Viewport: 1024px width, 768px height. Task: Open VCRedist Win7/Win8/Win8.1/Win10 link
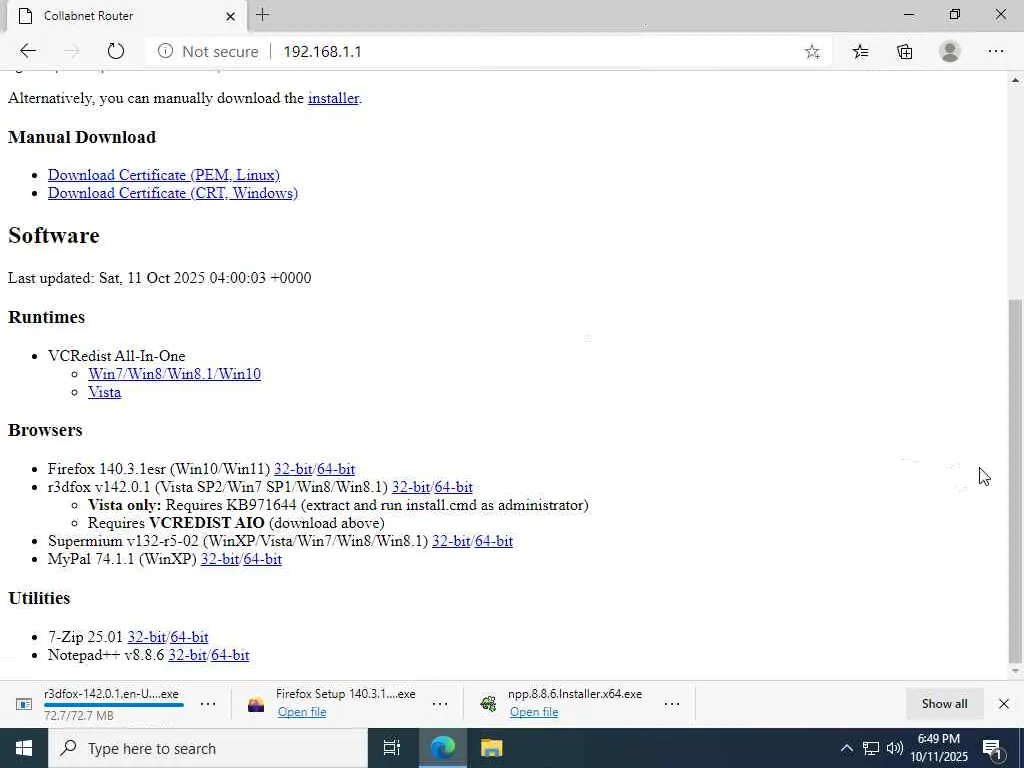(x=174, y=374)
